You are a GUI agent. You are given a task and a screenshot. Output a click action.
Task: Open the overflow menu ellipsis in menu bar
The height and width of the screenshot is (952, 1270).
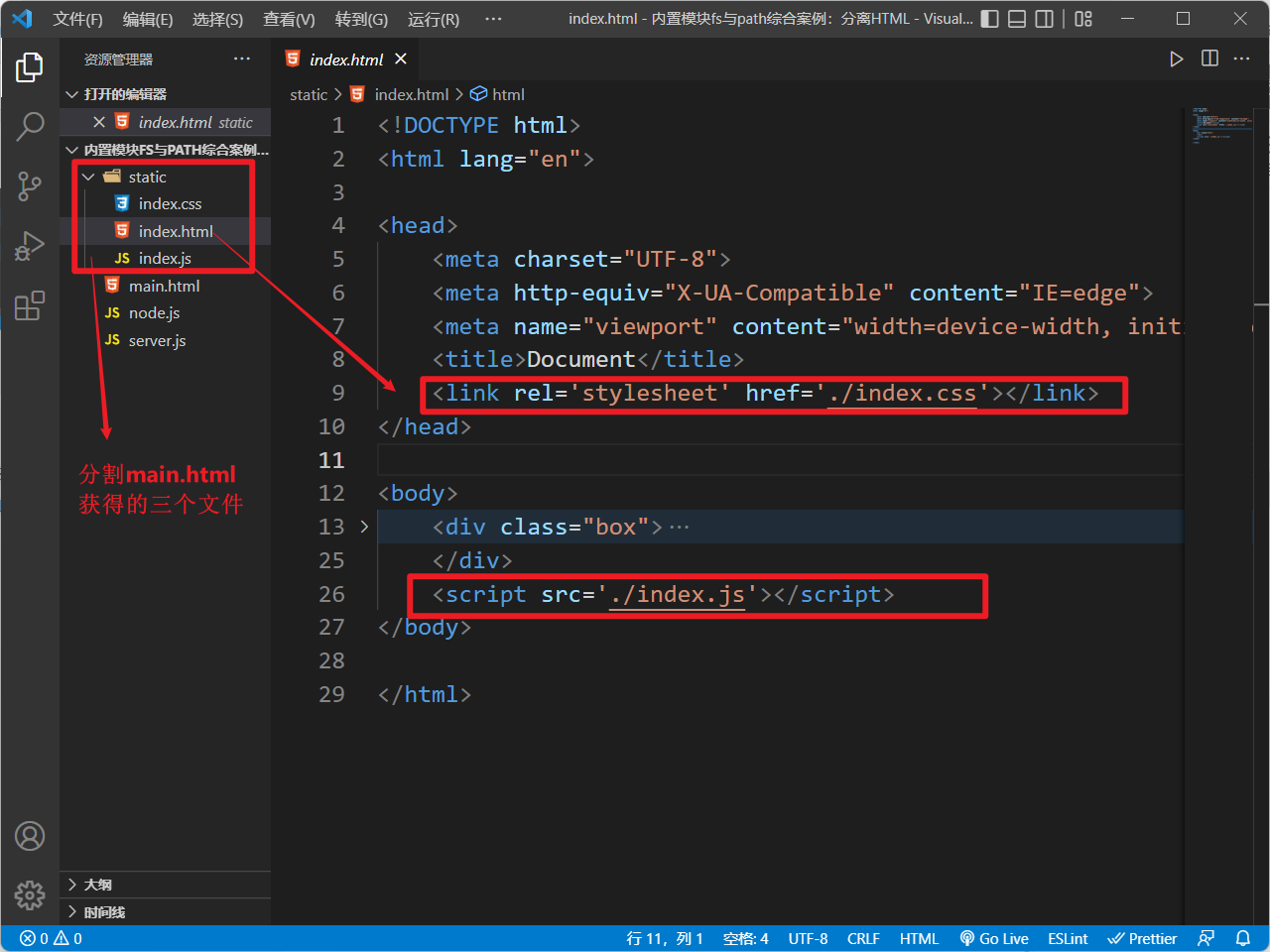(x=493, y=19)
